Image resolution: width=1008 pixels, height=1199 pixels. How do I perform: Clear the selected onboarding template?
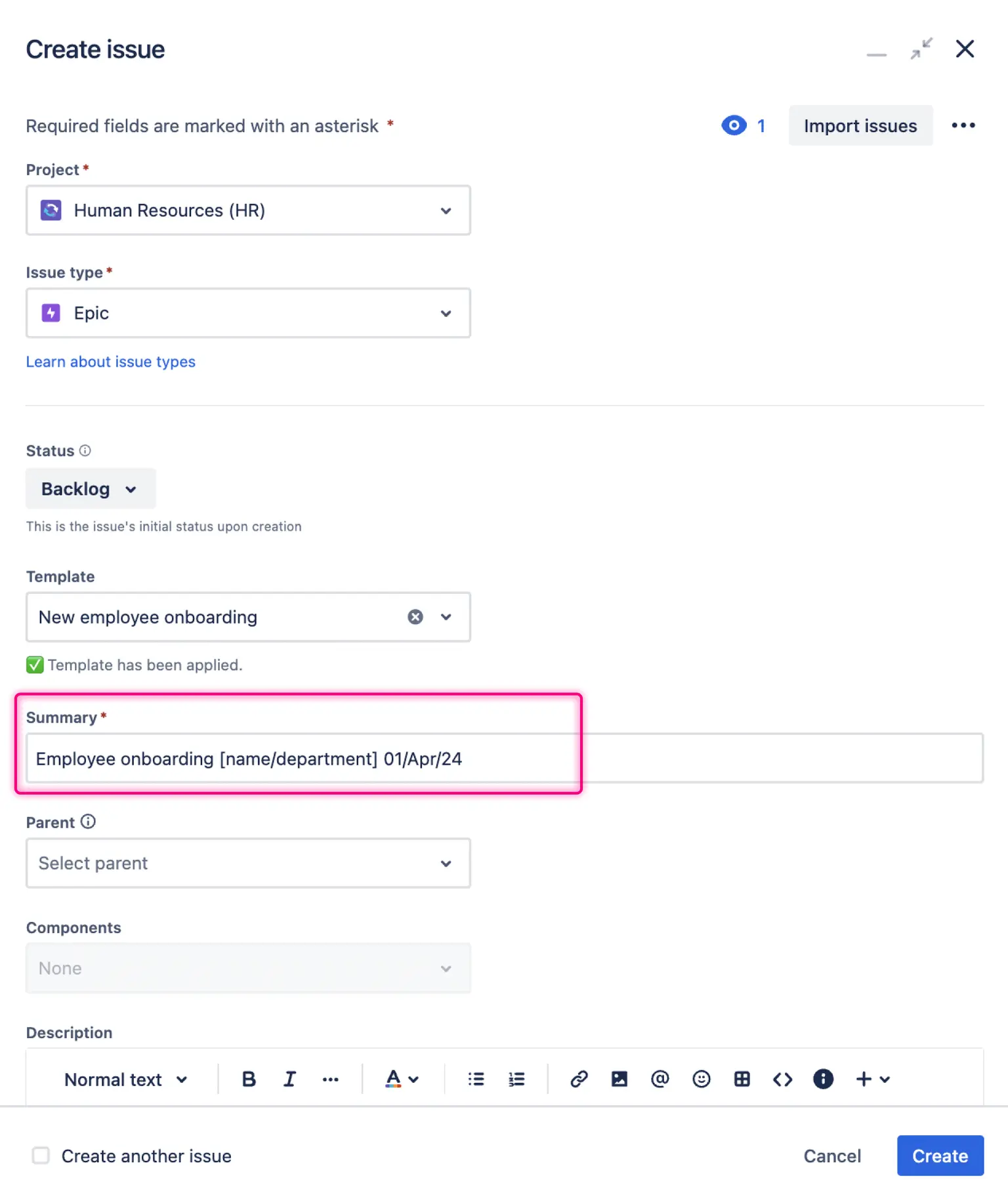pos(415,617)
